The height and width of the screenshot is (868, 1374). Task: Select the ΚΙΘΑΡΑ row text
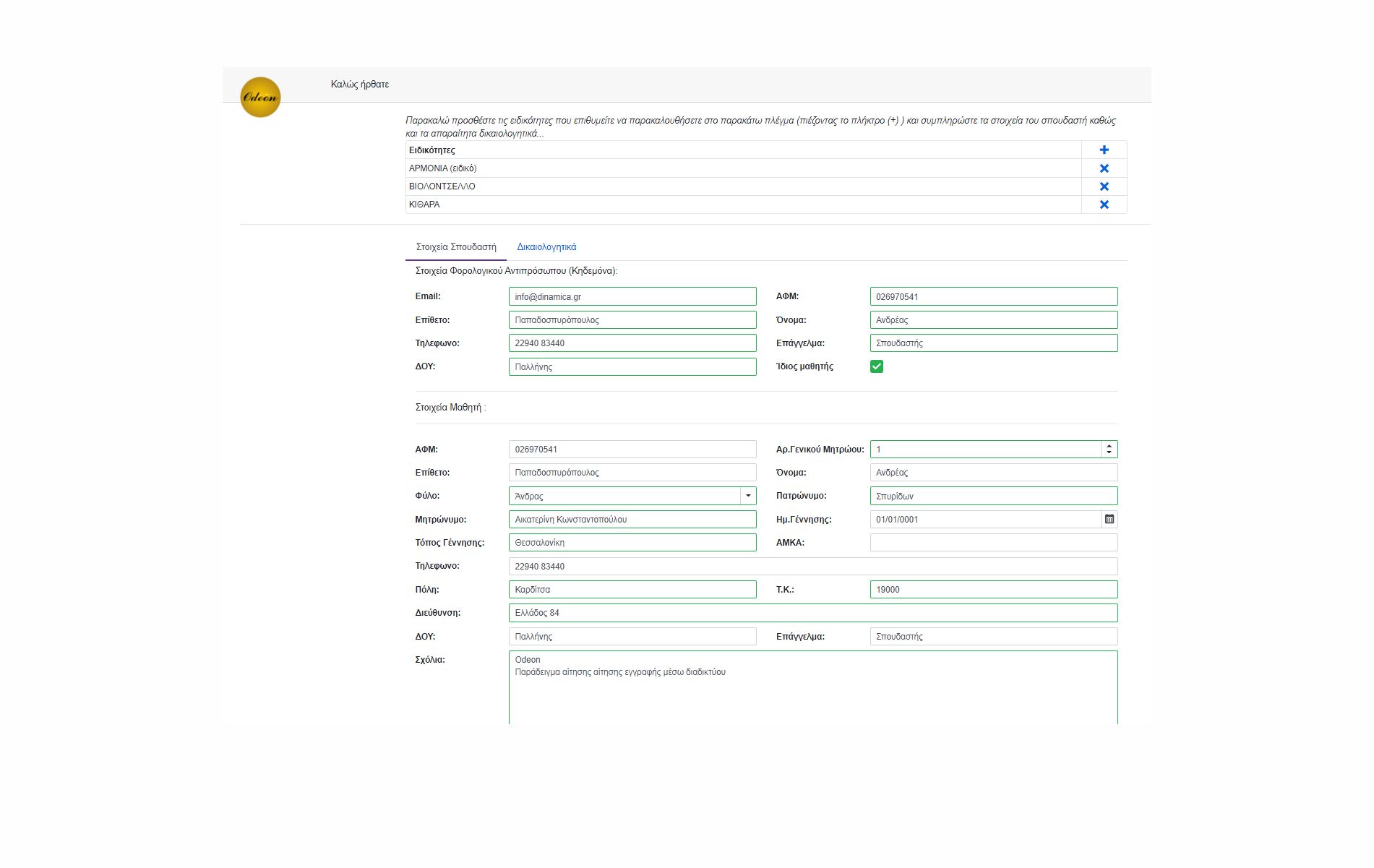point(424,205)
